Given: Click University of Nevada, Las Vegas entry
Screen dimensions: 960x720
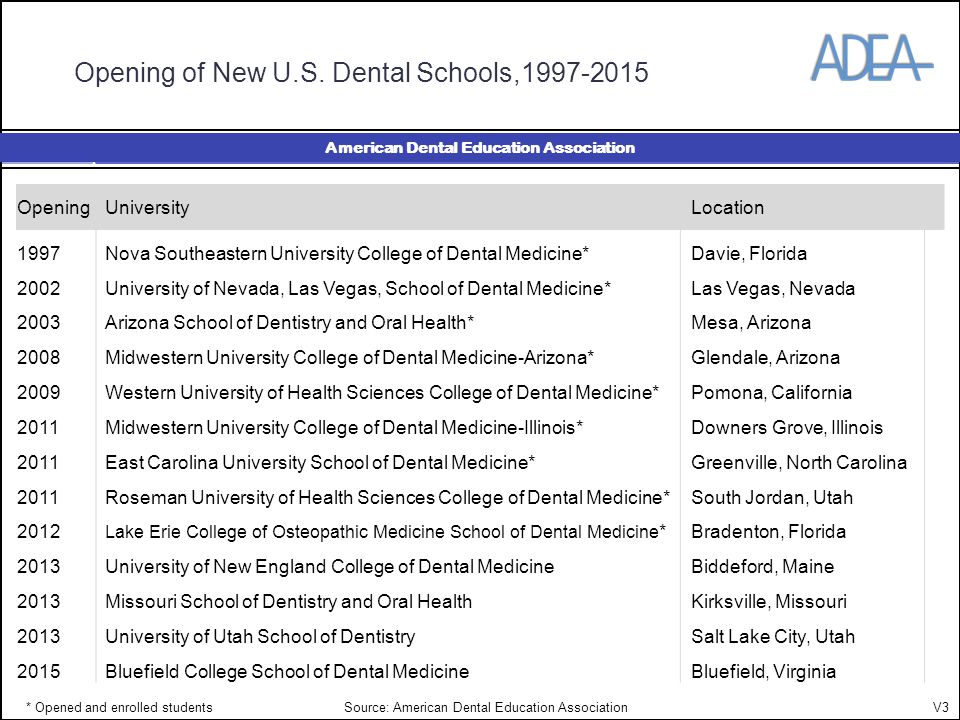Looking at the screenshot, I should [358, 288].
